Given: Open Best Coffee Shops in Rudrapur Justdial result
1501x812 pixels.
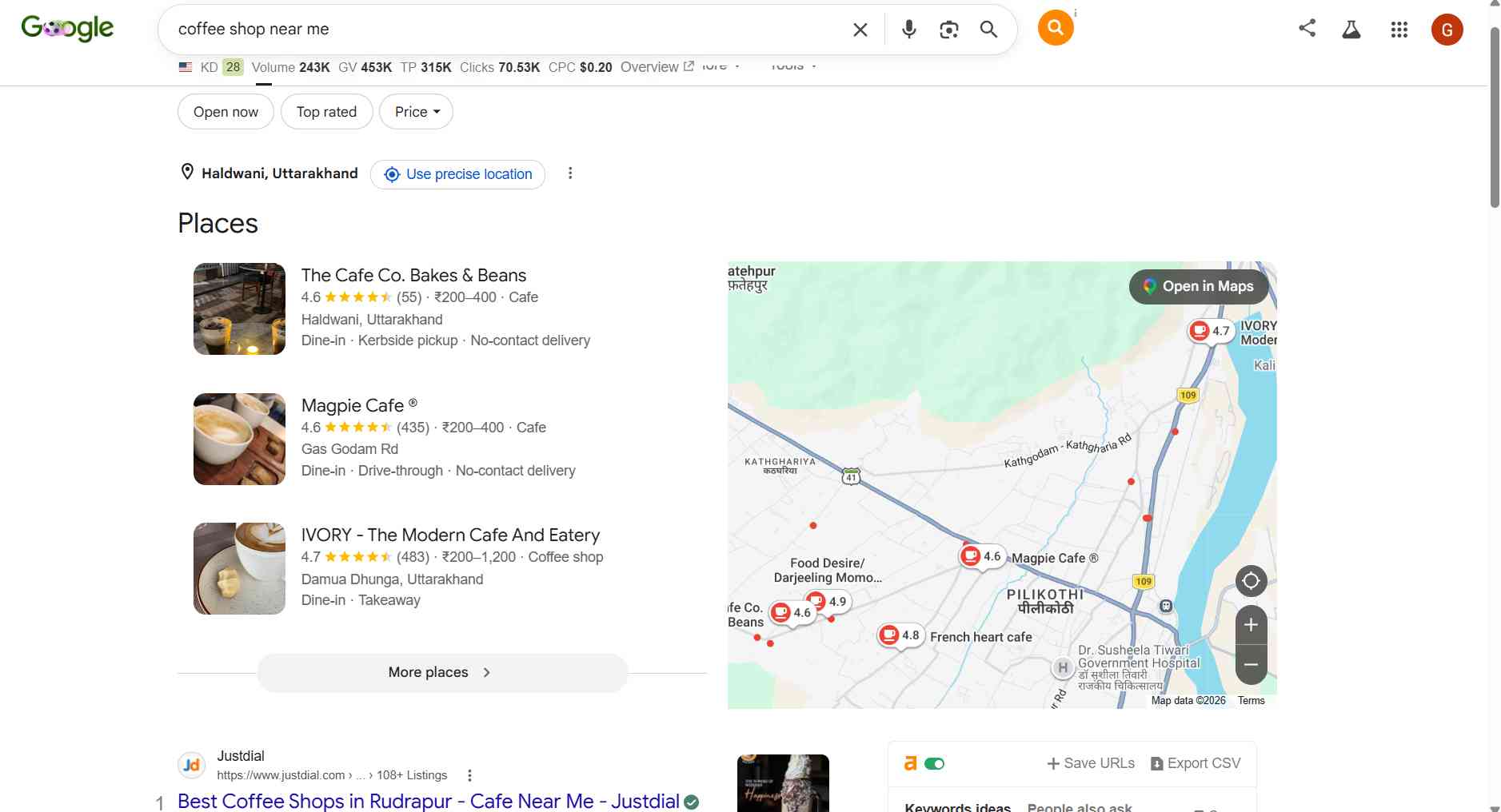Looking at the screenshot, I should 429,801.
